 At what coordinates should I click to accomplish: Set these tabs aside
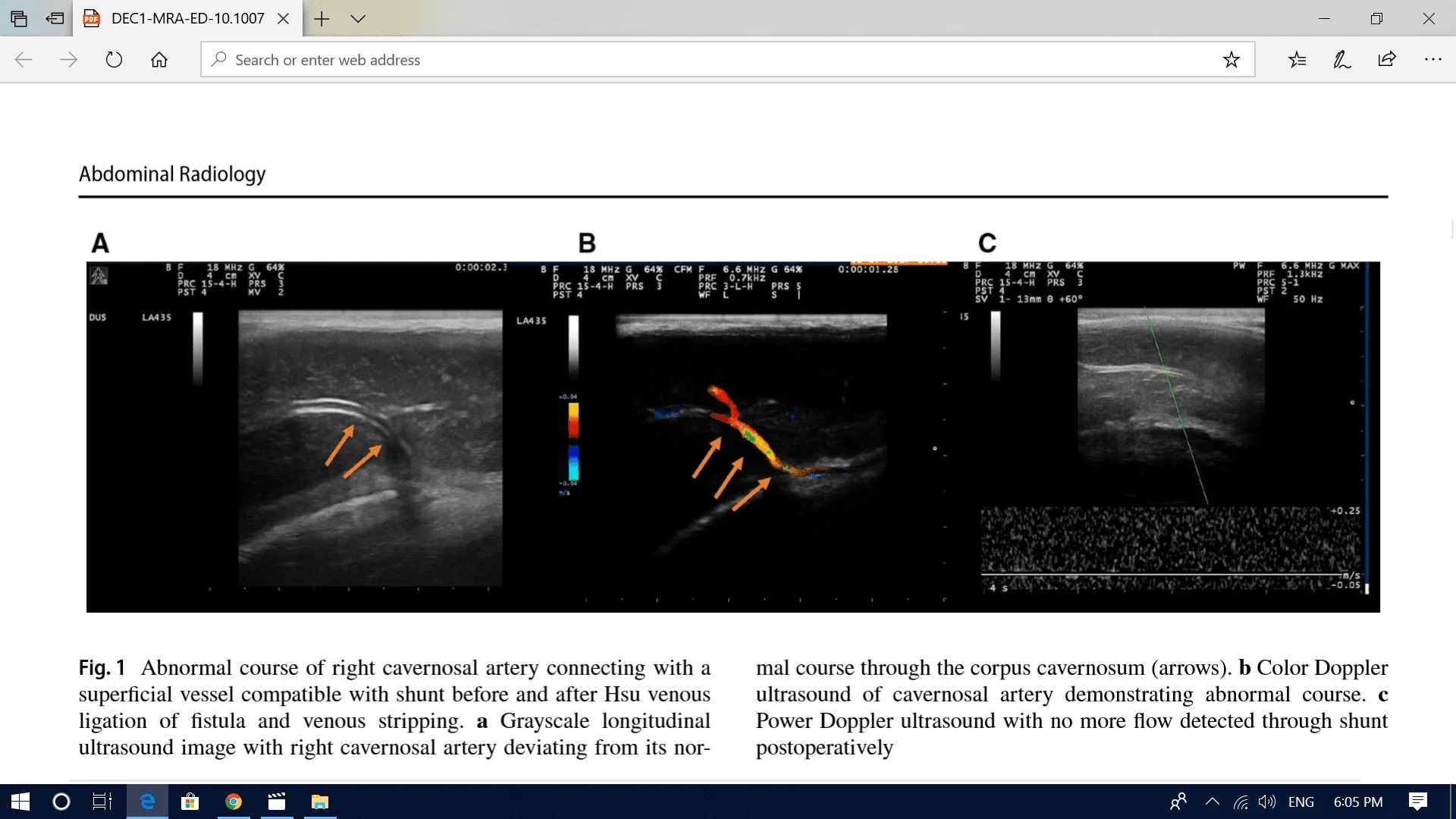click(55, 18)
